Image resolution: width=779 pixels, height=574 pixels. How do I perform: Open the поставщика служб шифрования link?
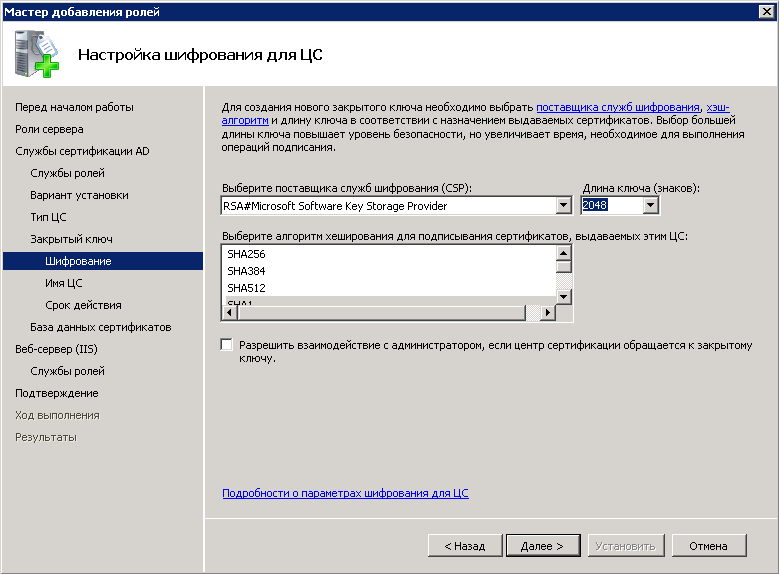(x=617, y=107)
